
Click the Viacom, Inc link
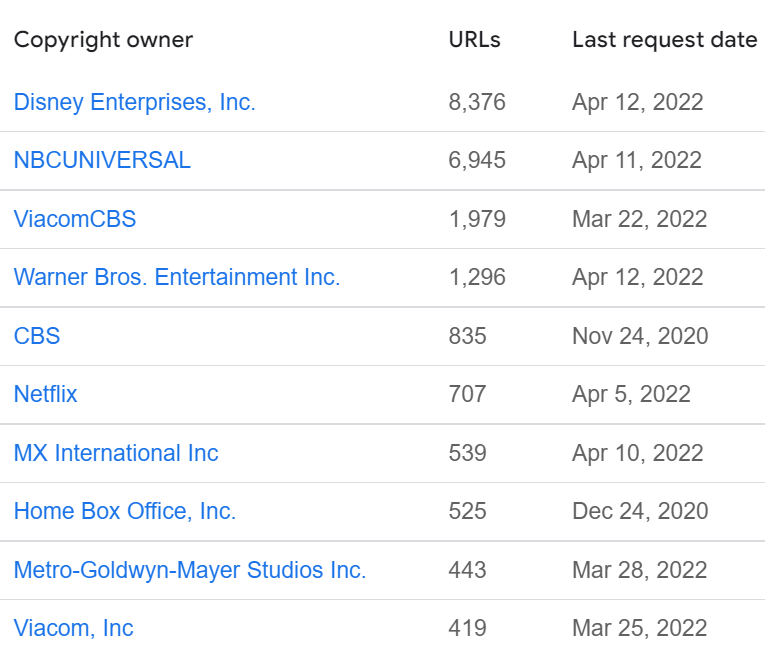pyautogui.click(x=74, y=628)
